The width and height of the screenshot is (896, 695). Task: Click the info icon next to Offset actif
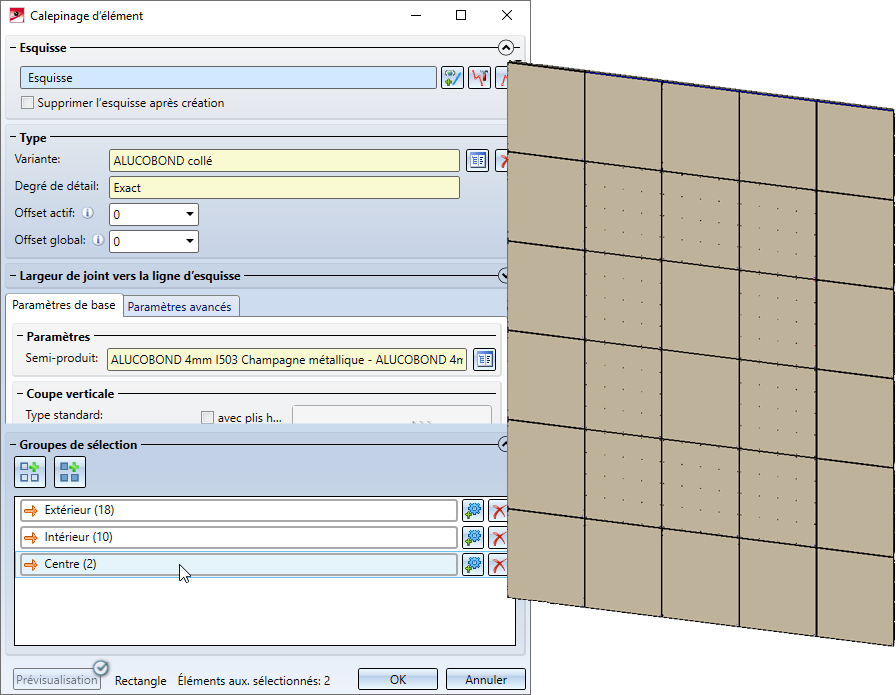click(88, 213)
